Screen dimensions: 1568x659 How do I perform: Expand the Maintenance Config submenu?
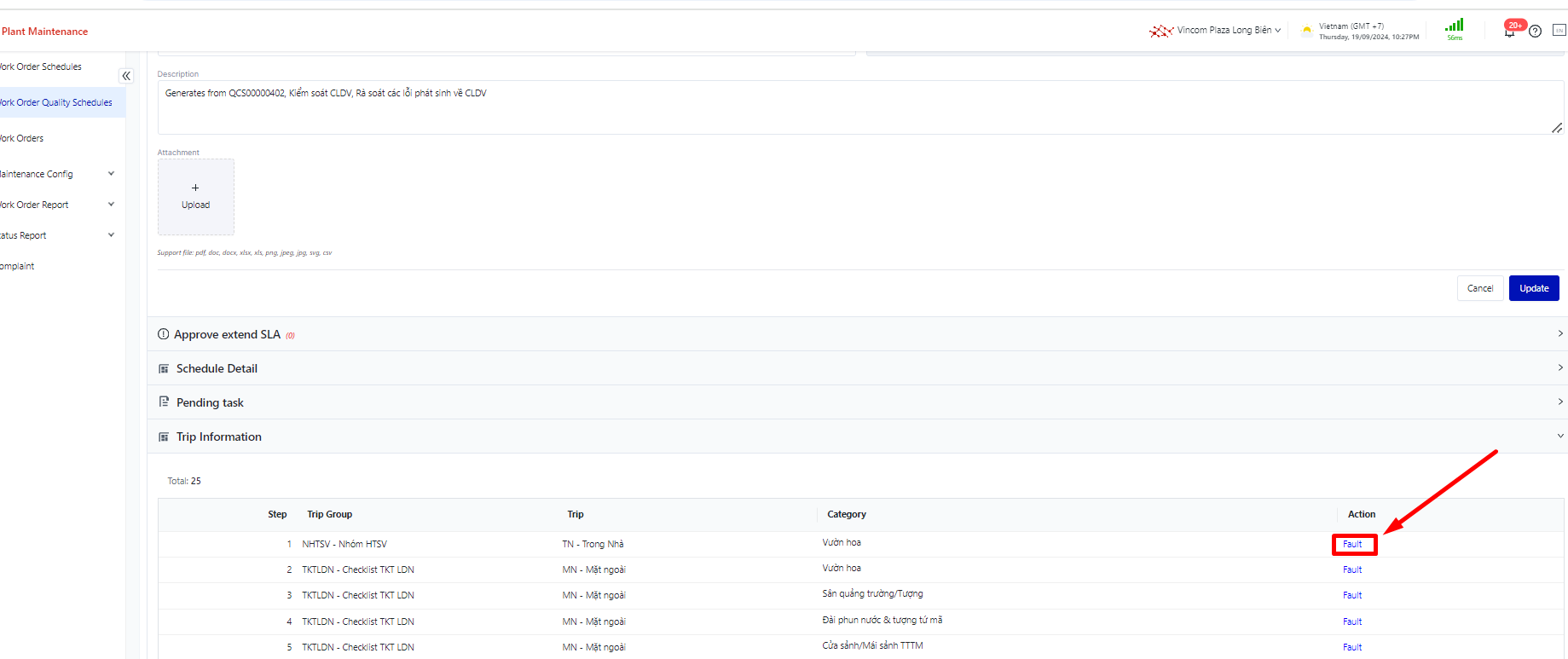[x=111, y=174]
